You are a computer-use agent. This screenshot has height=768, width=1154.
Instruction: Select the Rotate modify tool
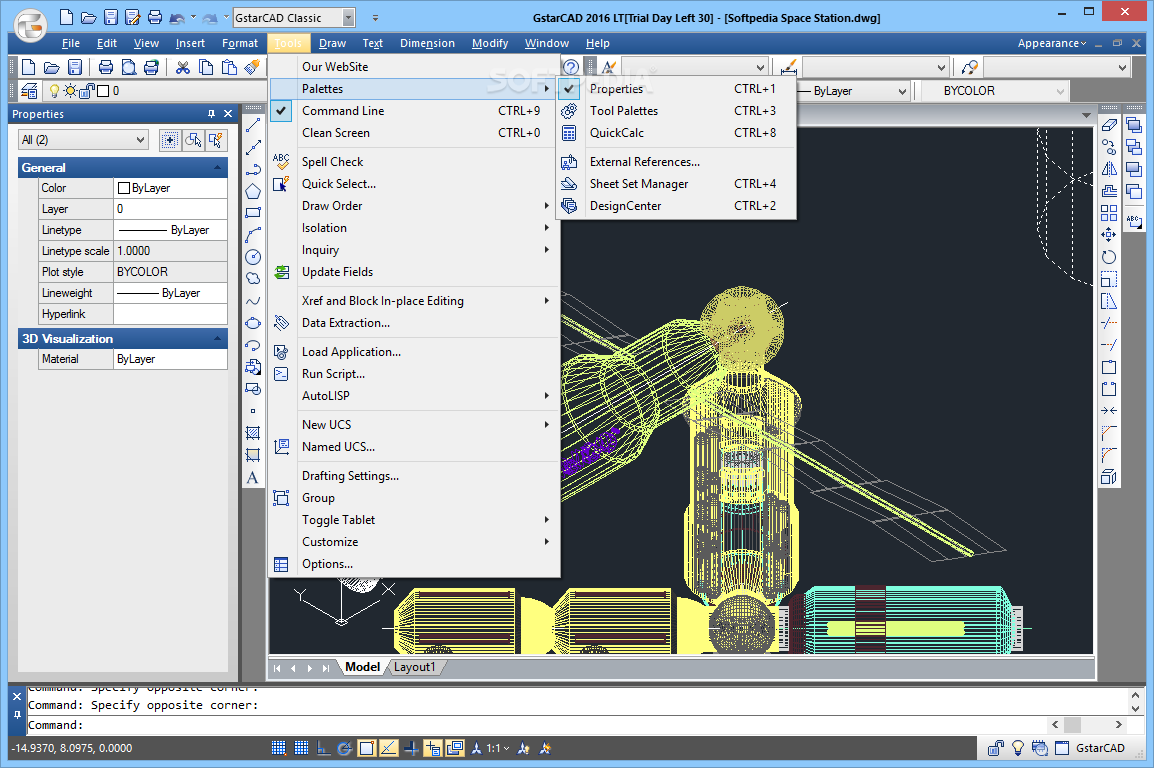(x=1109, y=257)
